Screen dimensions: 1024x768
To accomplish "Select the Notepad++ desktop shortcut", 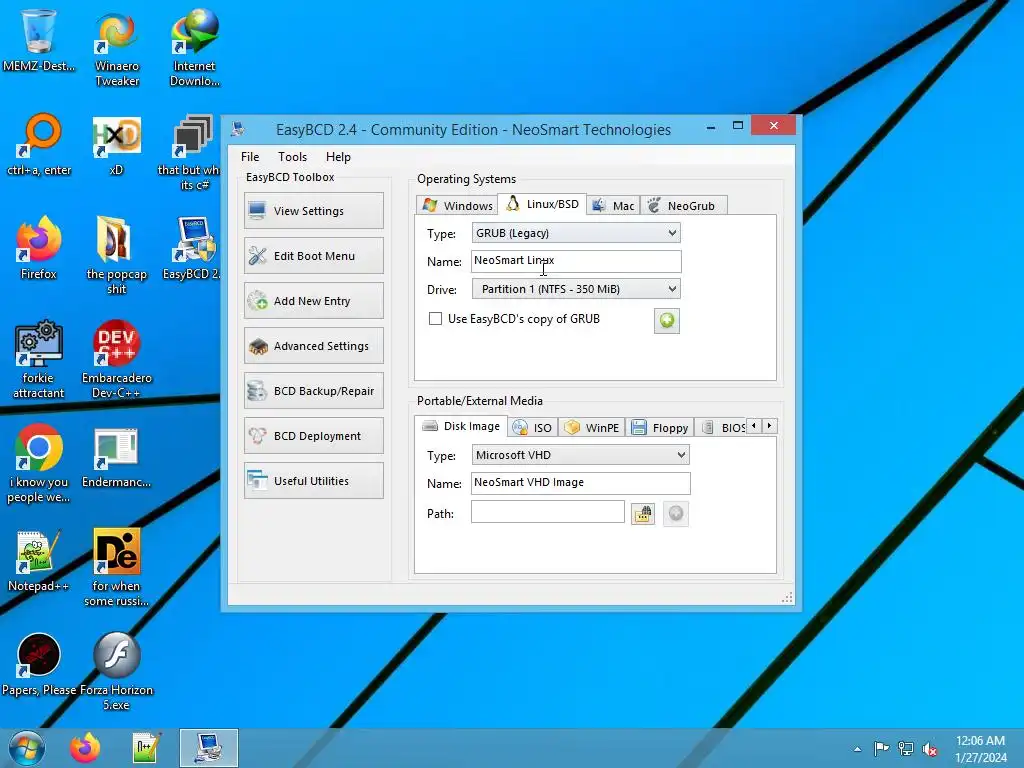I will click(39, 561).
